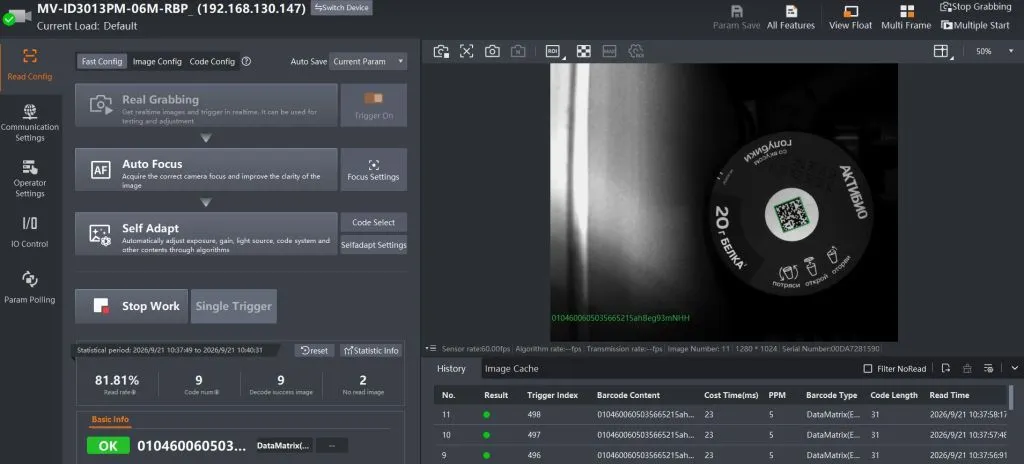
Task: Click Multiple Start at top right
Action: pos(976,25)
